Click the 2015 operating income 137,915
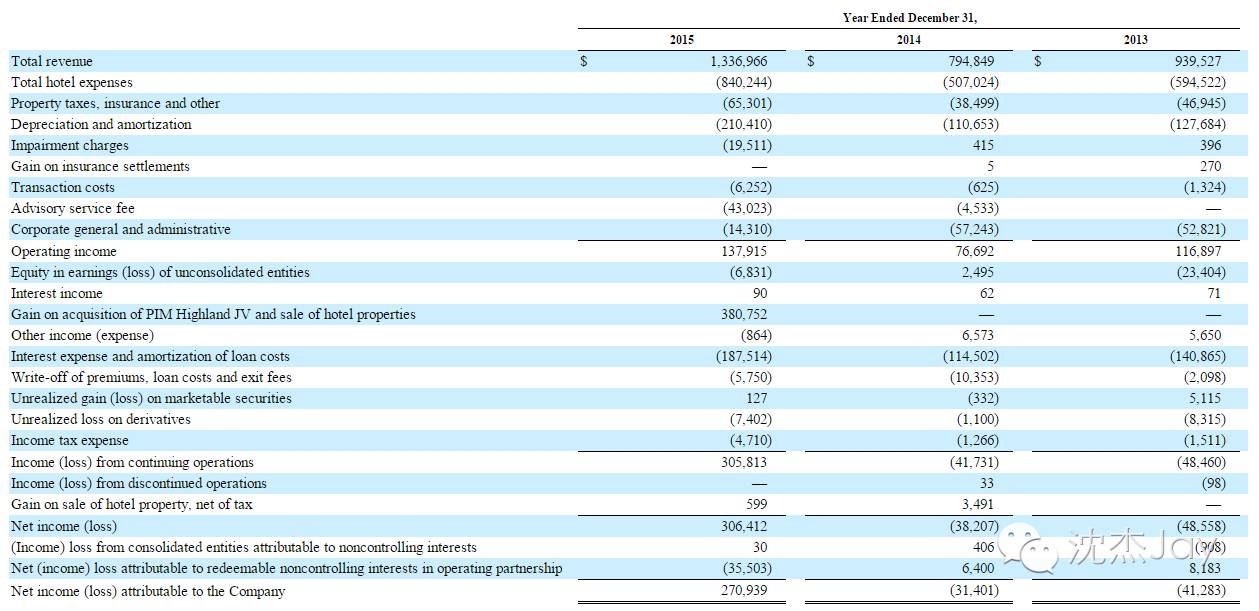 [x=744, y=251]
